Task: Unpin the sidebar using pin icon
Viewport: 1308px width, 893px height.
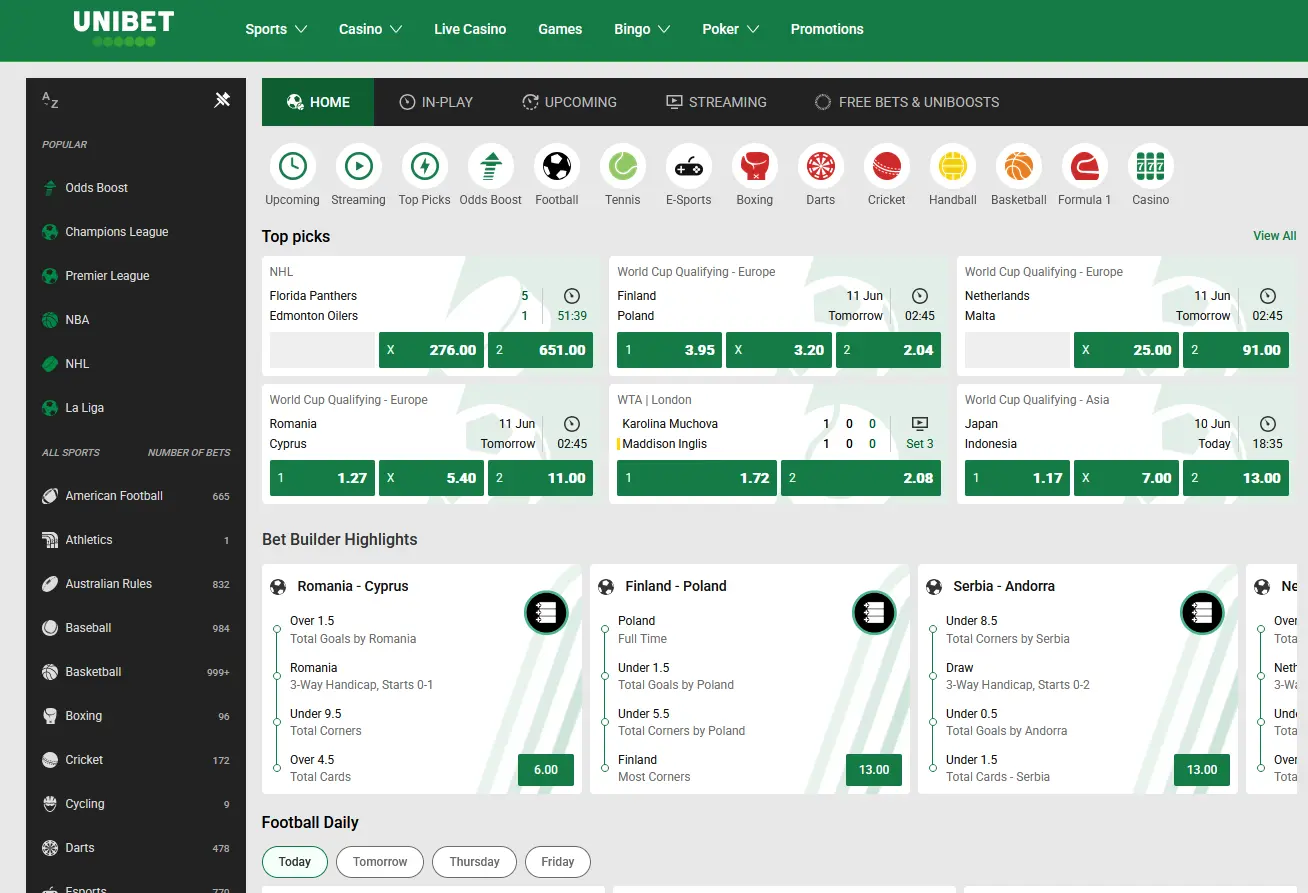Action: pyautogui.click(x=222, y=100)
